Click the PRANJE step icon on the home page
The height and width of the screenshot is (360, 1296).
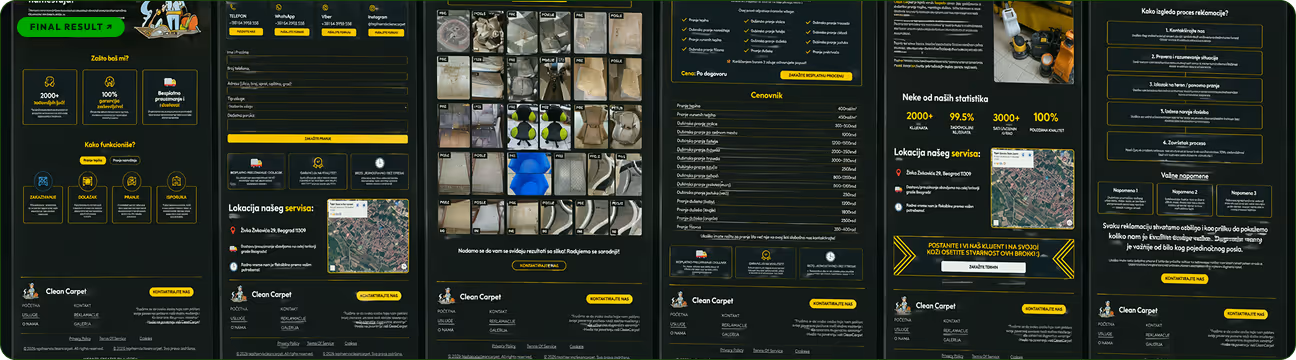(131, 182)
